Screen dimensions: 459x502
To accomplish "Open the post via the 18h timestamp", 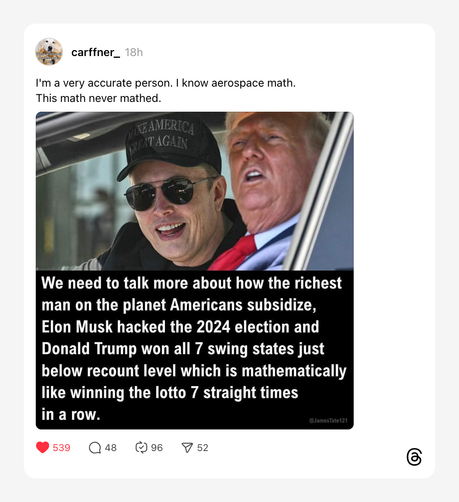I will click(134, 52).
